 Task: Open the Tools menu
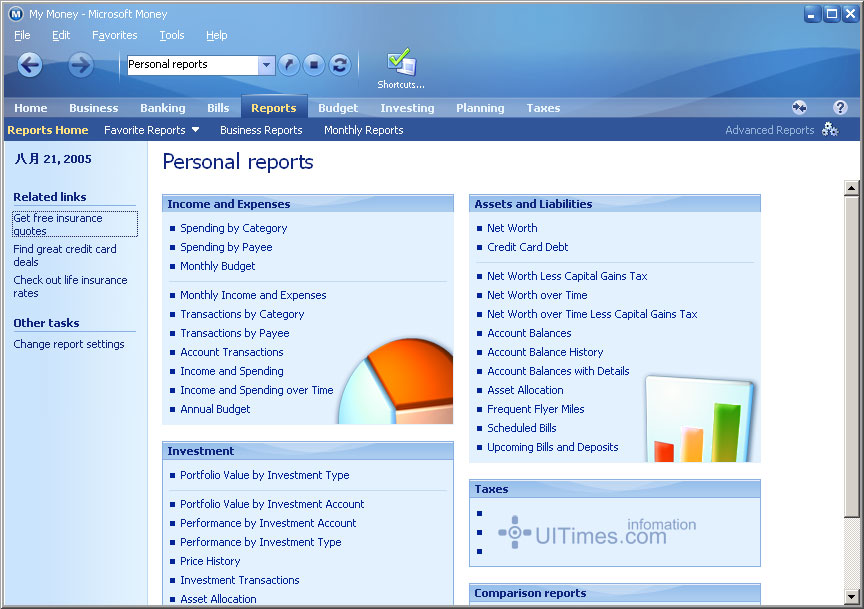pos(172,35)
